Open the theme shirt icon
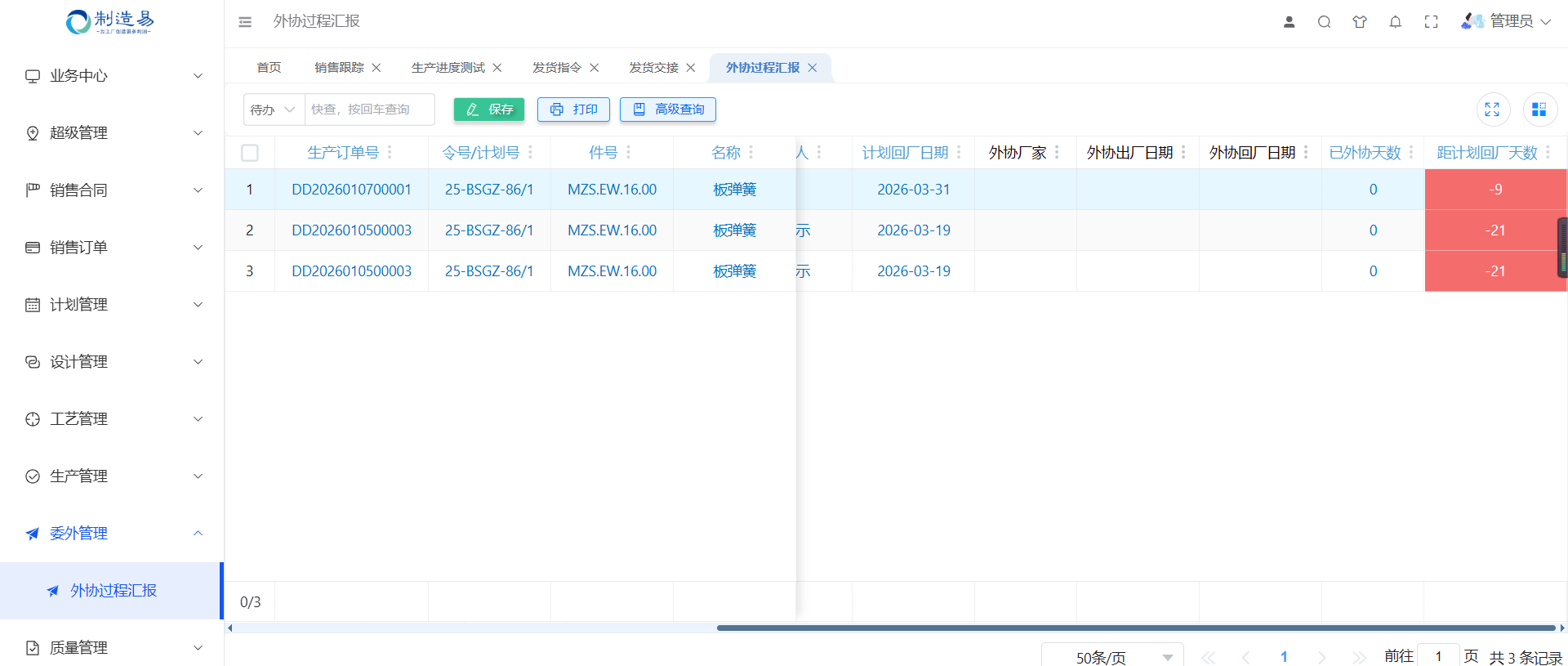The image size is (1568, 666). (1359, 22)
